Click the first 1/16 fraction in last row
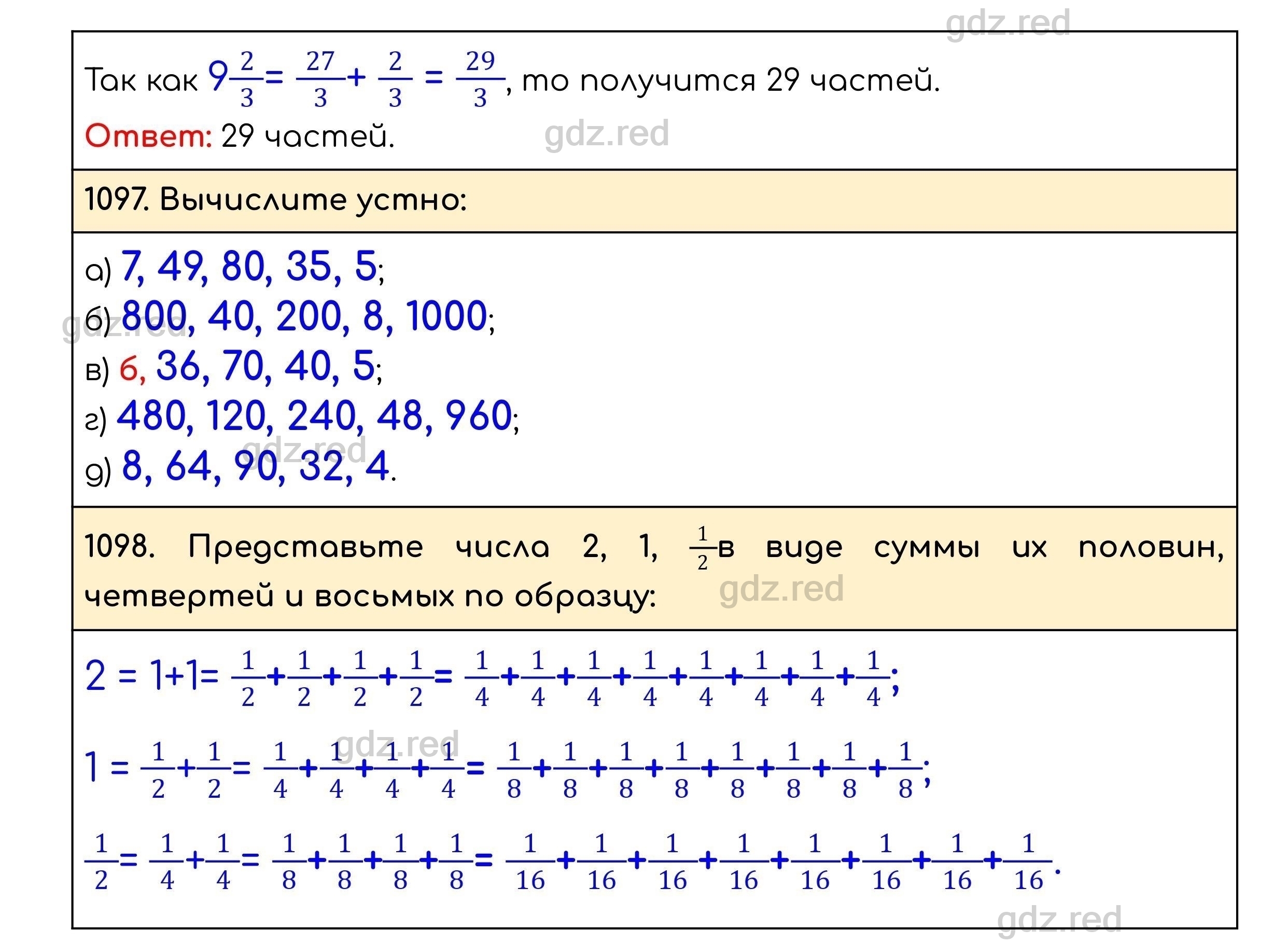 (530, 862)
